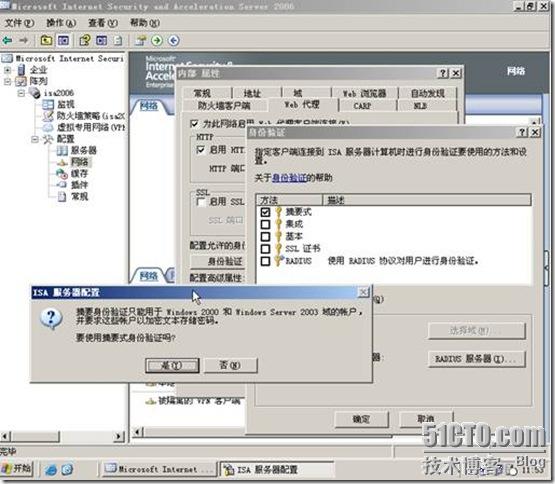
Task: Collapse the 配置 tree node
Action: (x=35, y=139)
